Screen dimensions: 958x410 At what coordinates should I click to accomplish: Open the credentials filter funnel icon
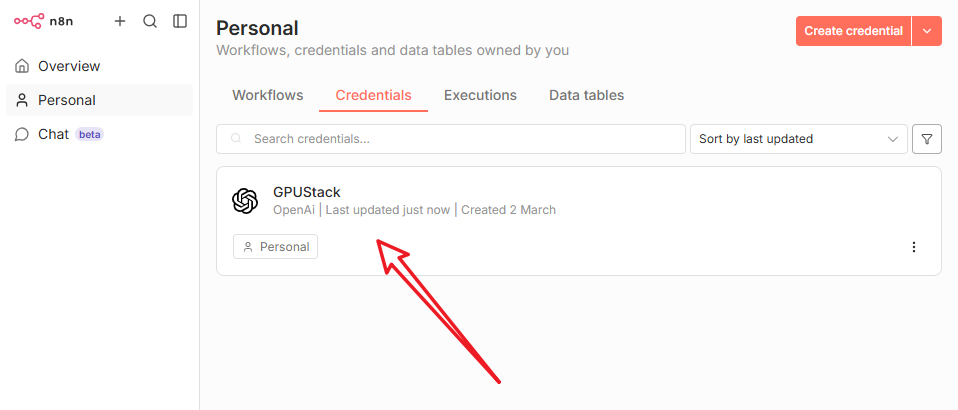(927, 139)
